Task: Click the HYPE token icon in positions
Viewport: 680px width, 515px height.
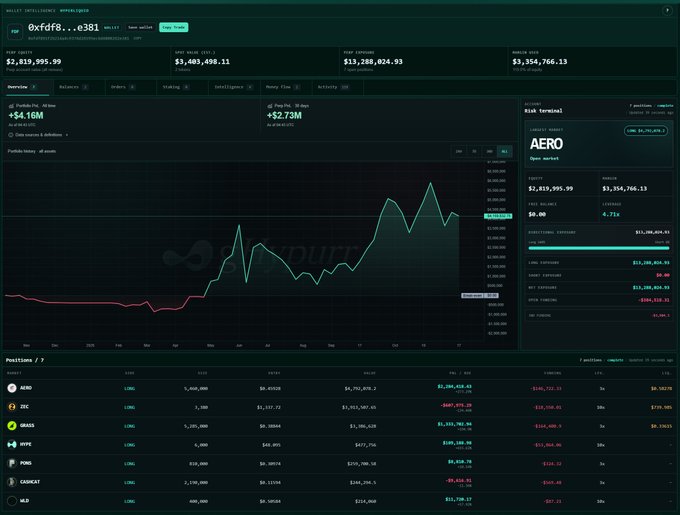Action: pyautogui.click(x=12, y=444)
